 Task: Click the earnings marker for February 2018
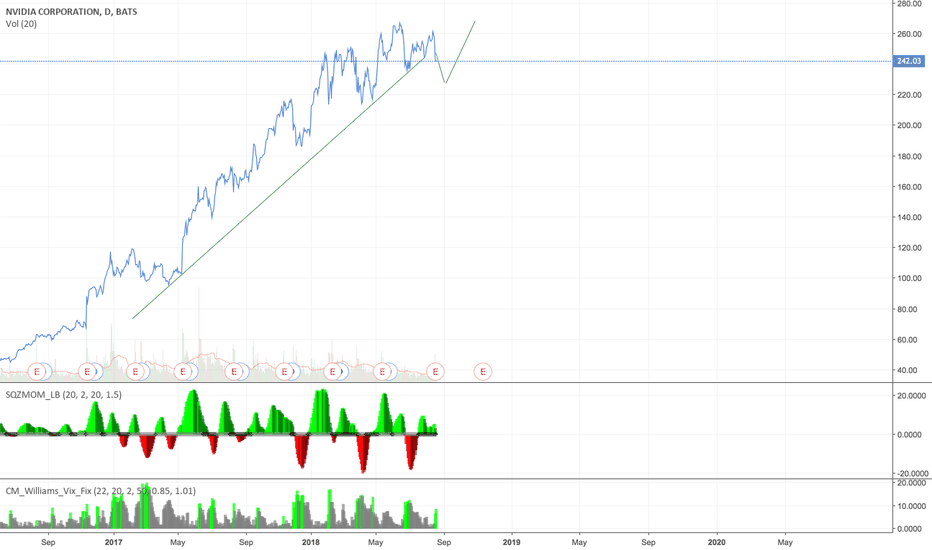(x=332, y=372)
